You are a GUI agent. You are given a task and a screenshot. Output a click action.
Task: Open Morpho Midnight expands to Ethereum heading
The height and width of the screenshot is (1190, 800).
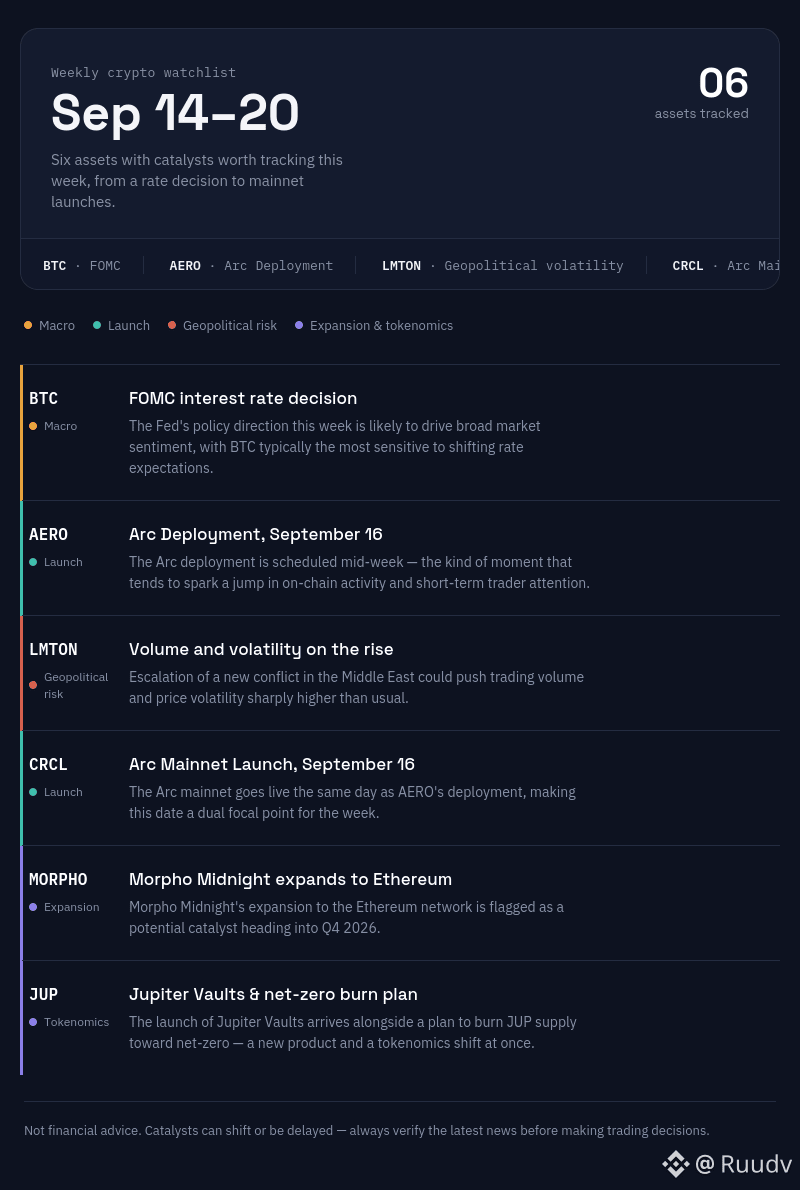pyautogui.click(x=291, y=880)
